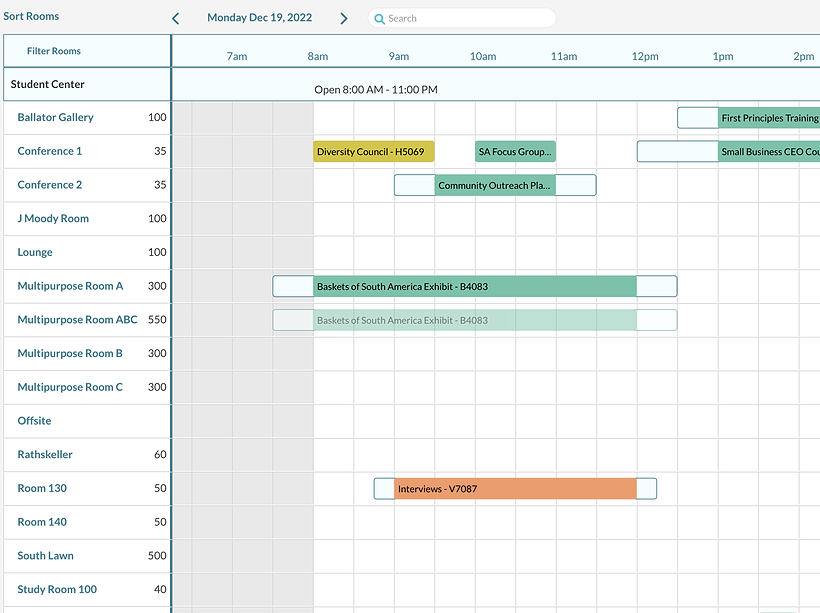The width and height of the screenshot is (820, 613).
Task: Open the date picker on Monday Dec 19, 2022
Action: point(259,17)
